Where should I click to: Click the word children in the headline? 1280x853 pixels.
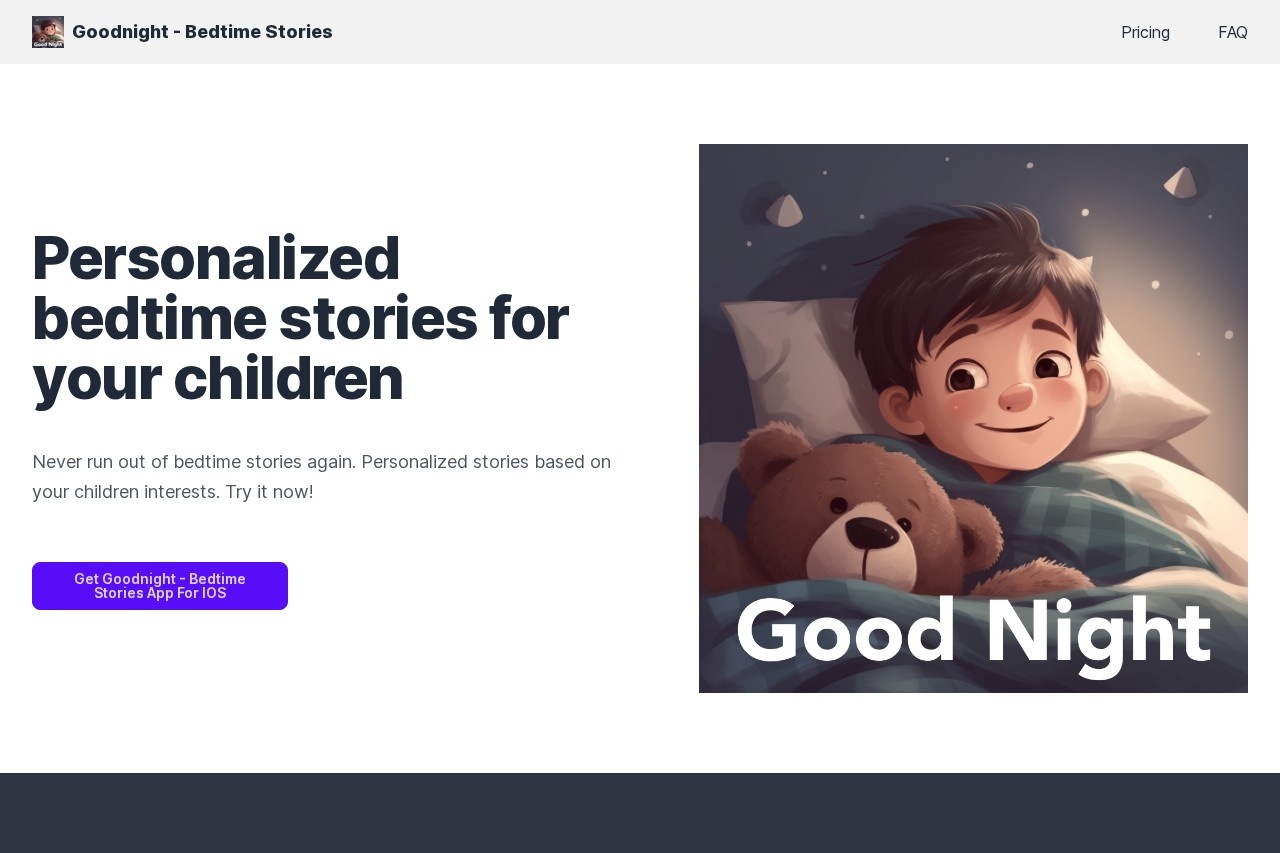pyautogui.click(x=288, y=379)
